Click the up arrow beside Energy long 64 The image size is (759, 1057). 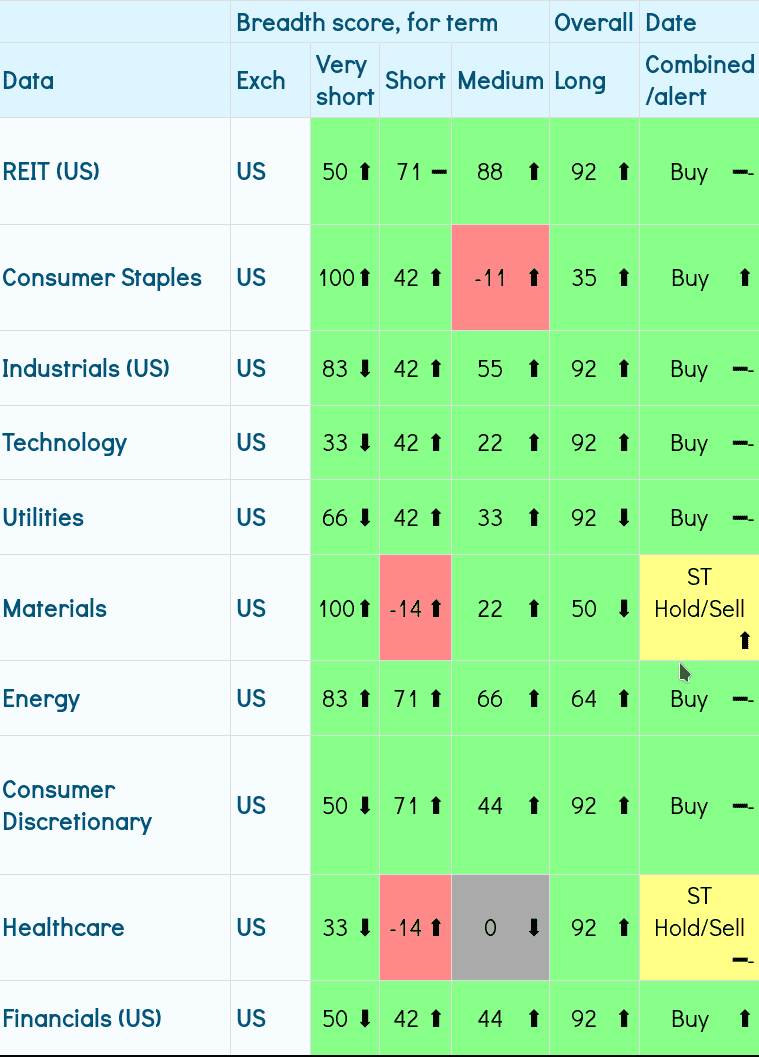click(x=624, y=699)
